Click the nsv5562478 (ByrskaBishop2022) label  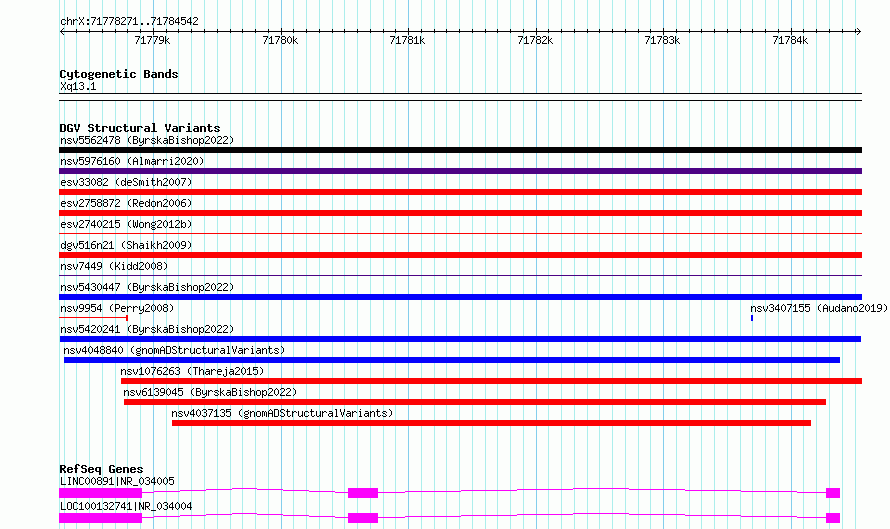pos(147,140)
